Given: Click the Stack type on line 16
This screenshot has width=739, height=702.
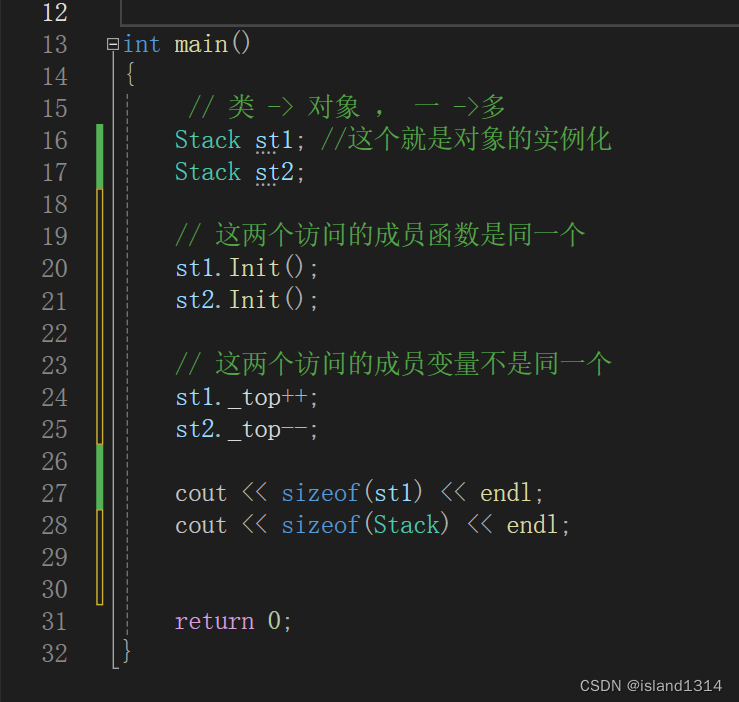Looking at the screenshot, I should [x=208, y=140].
